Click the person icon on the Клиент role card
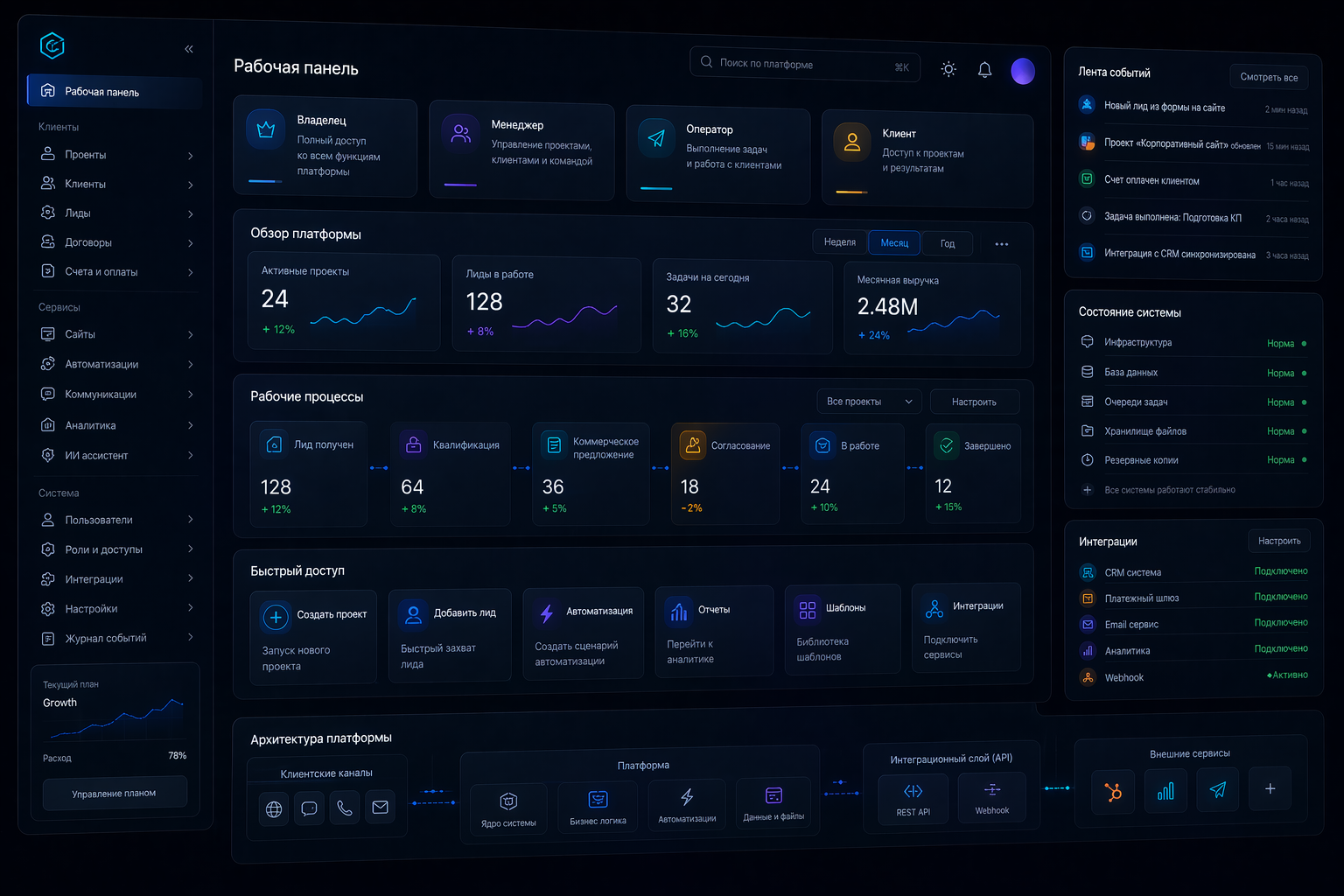 (x=851, y=142)
